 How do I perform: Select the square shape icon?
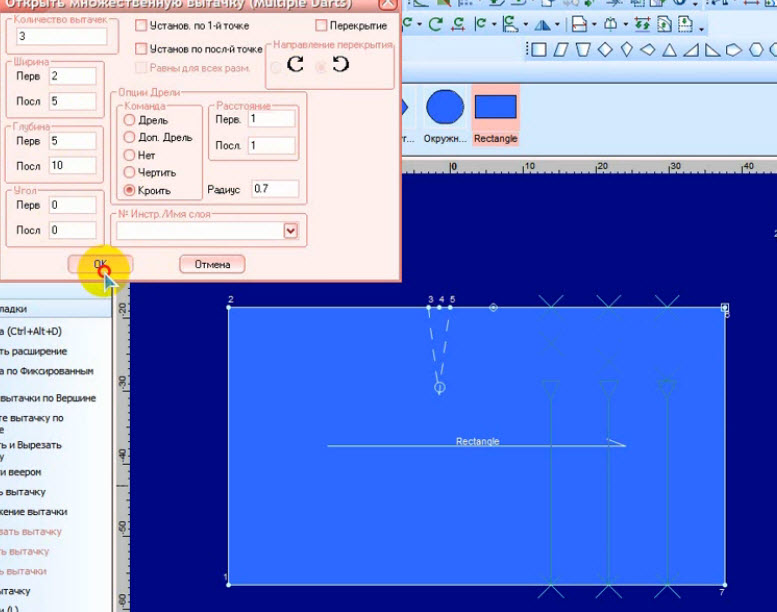click(538, 50)
